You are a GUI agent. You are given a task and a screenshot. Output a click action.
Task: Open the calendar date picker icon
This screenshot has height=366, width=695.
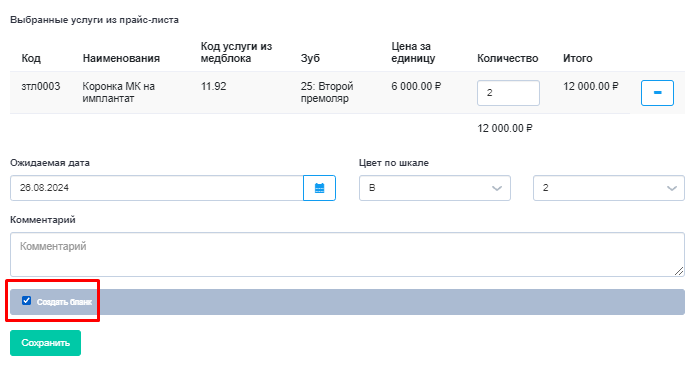(319, 188)
